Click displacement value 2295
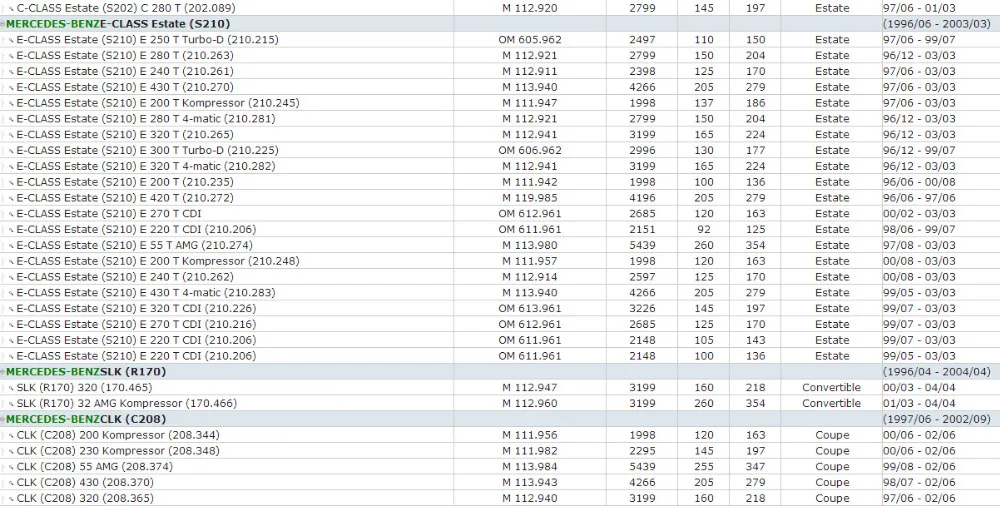1000x506 pixels. pos(642,451)
